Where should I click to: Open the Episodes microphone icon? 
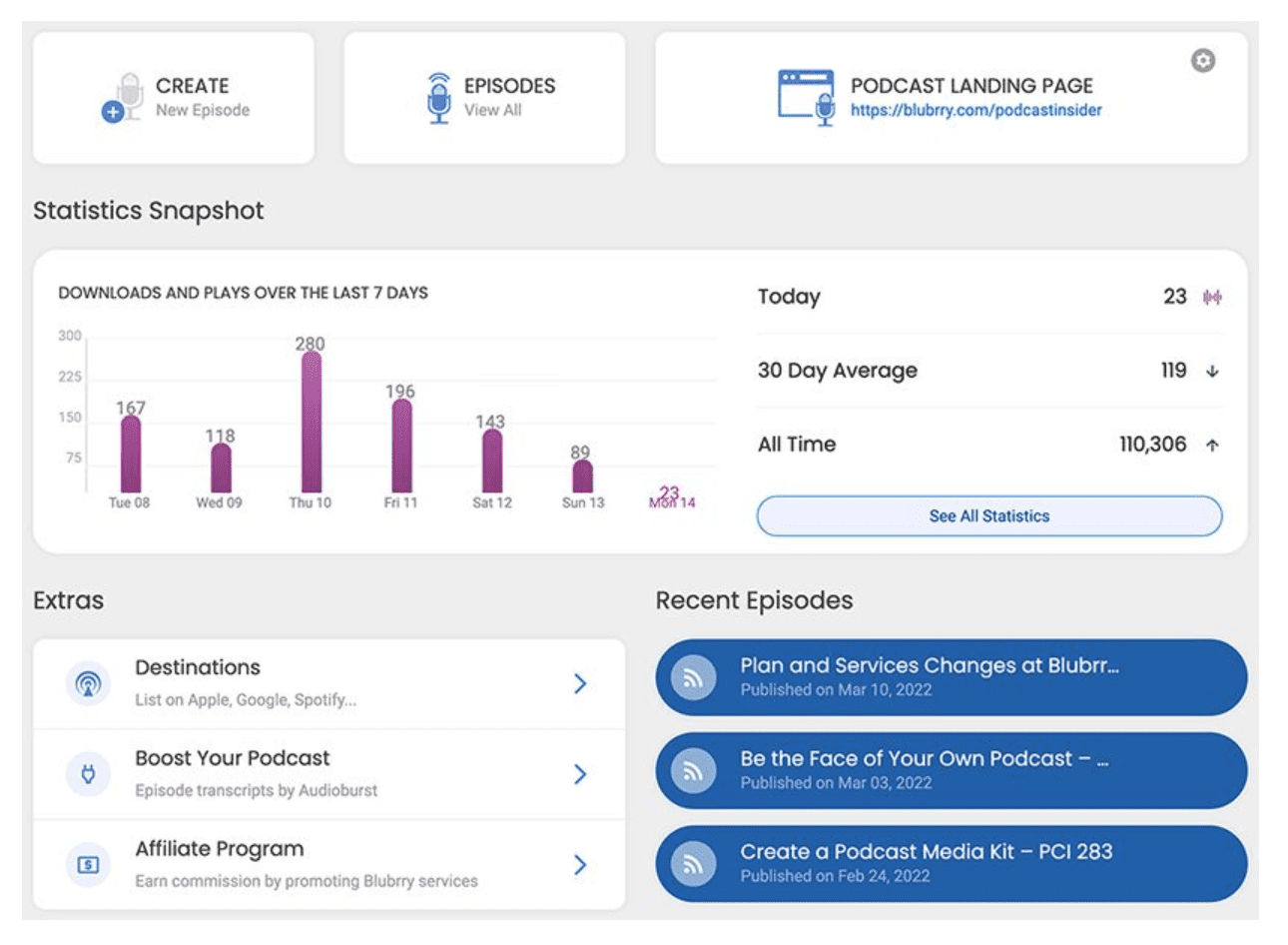[x=438, y=98]
